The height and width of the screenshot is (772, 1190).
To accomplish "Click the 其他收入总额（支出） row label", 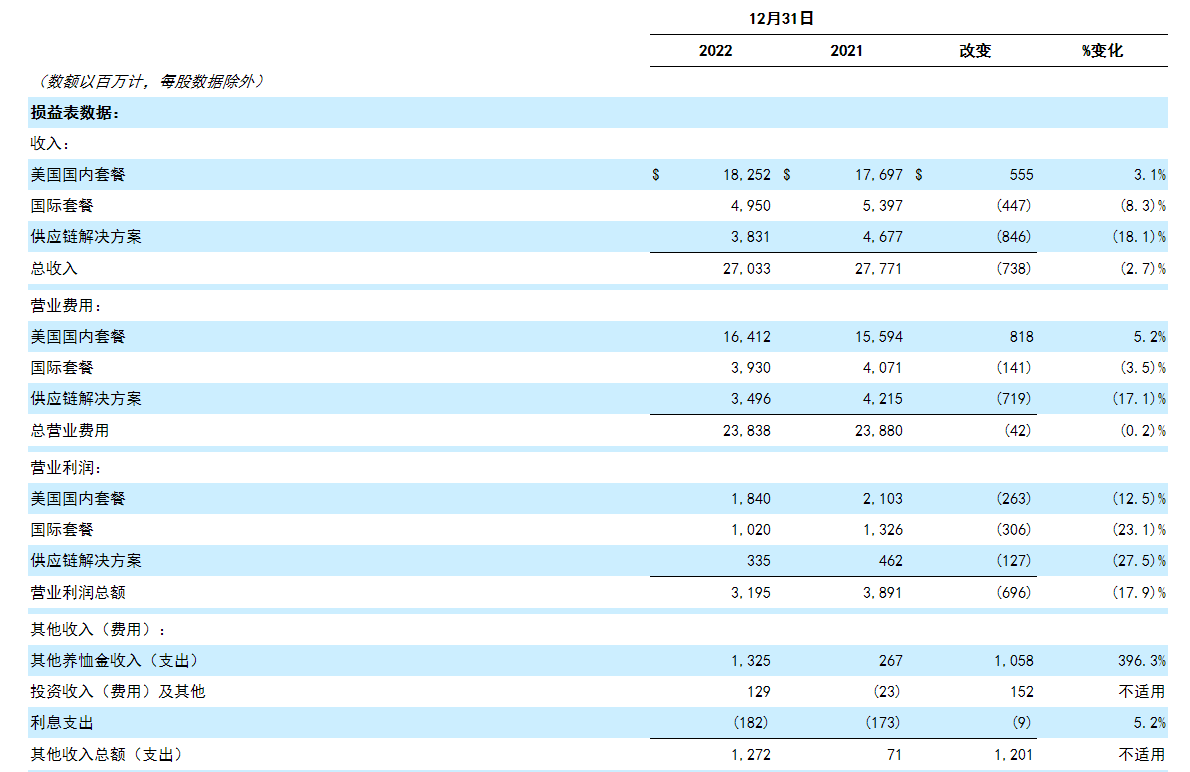I will coord(106,755).
